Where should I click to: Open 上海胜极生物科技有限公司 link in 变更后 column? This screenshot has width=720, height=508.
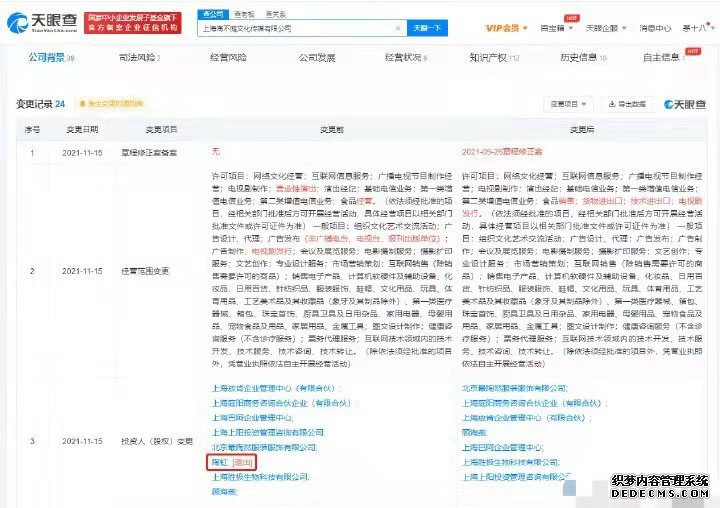[511, 462]
